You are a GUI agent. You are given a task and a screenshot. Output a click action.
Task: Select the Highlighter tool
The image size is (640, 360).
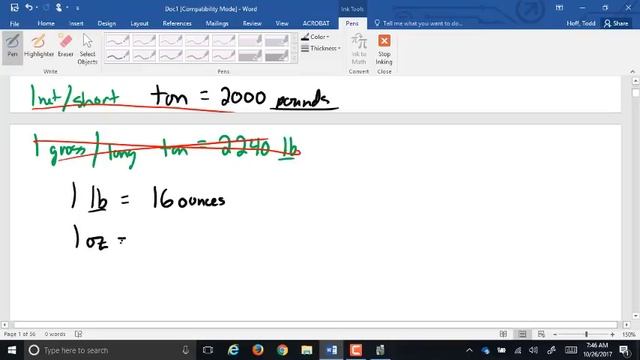pyautogui.click(x=39, y=47)
